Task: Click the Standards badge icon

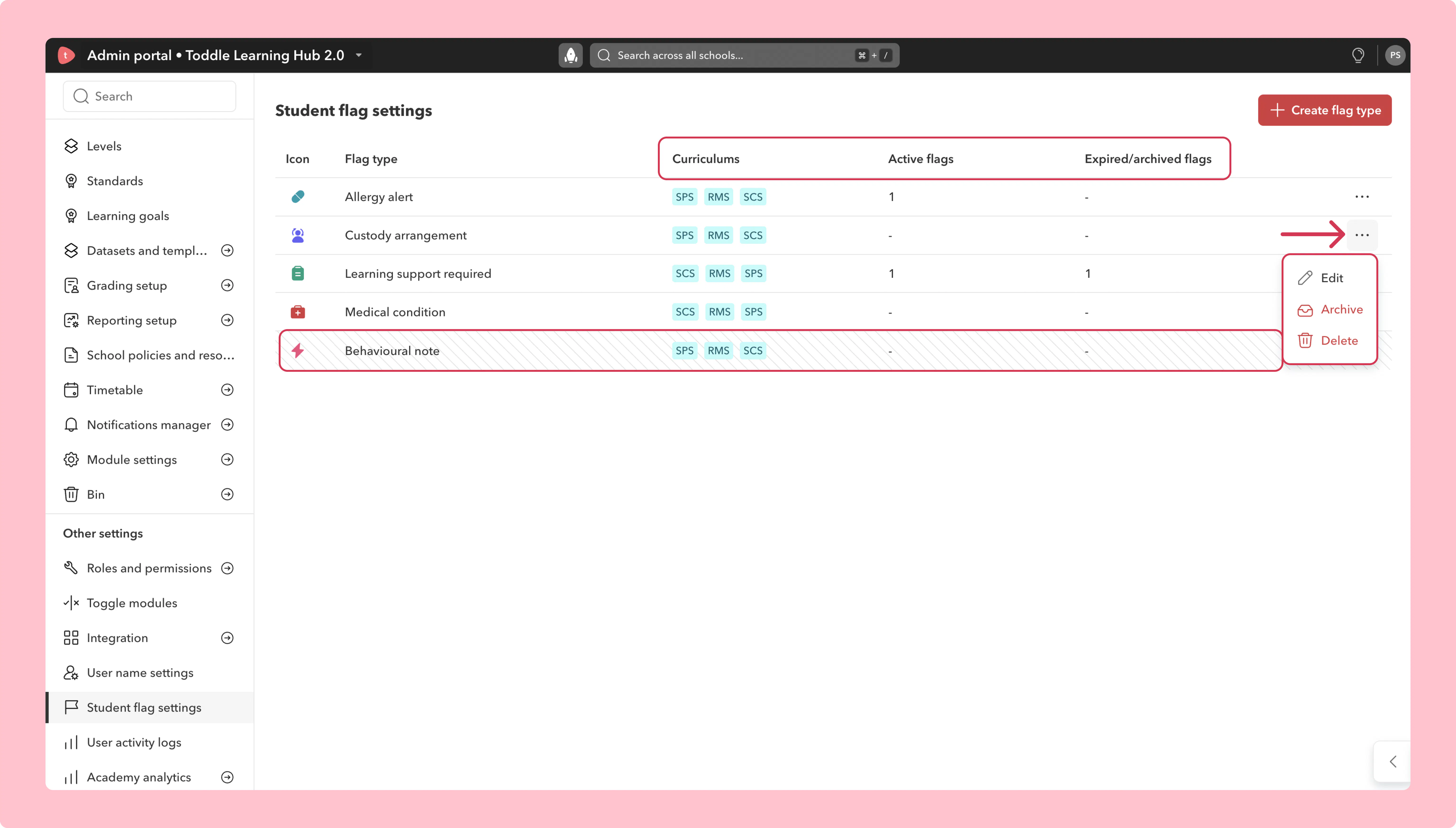Action: pos(71,181)
